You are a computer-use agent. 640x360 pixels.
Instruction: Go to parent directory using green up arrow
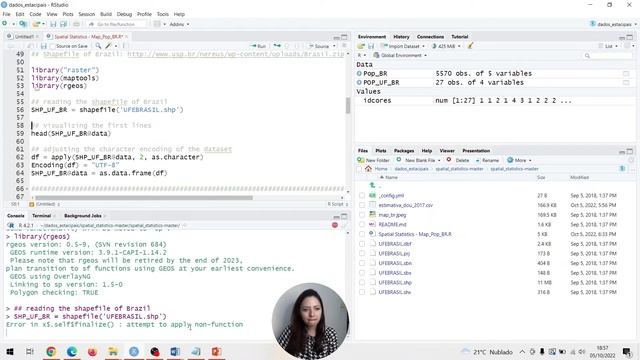372,186
